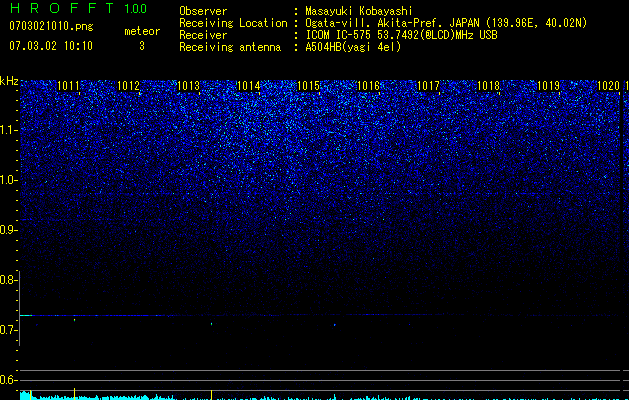This screenshot has height=400, width=629.
Task: Click the 1018 time axis marker
Action: coord(488,86)
